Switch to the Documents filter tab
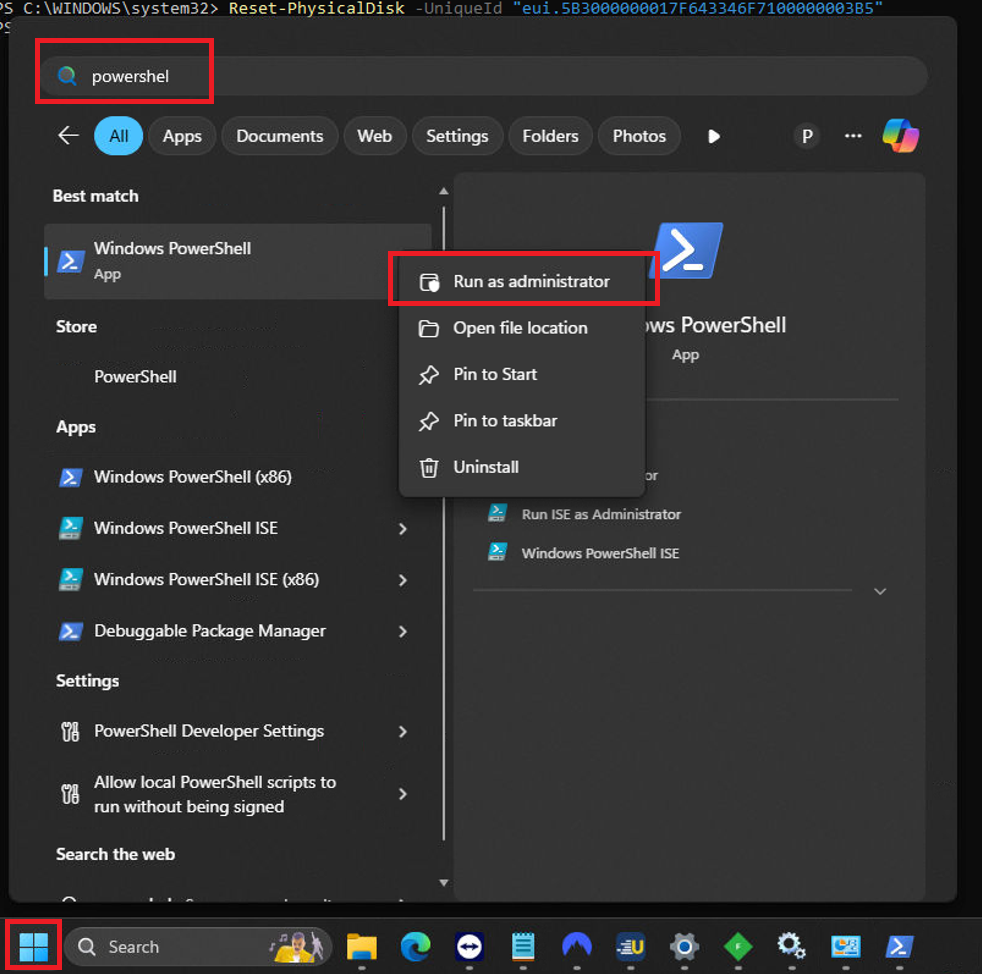 [x=279, y=136]
